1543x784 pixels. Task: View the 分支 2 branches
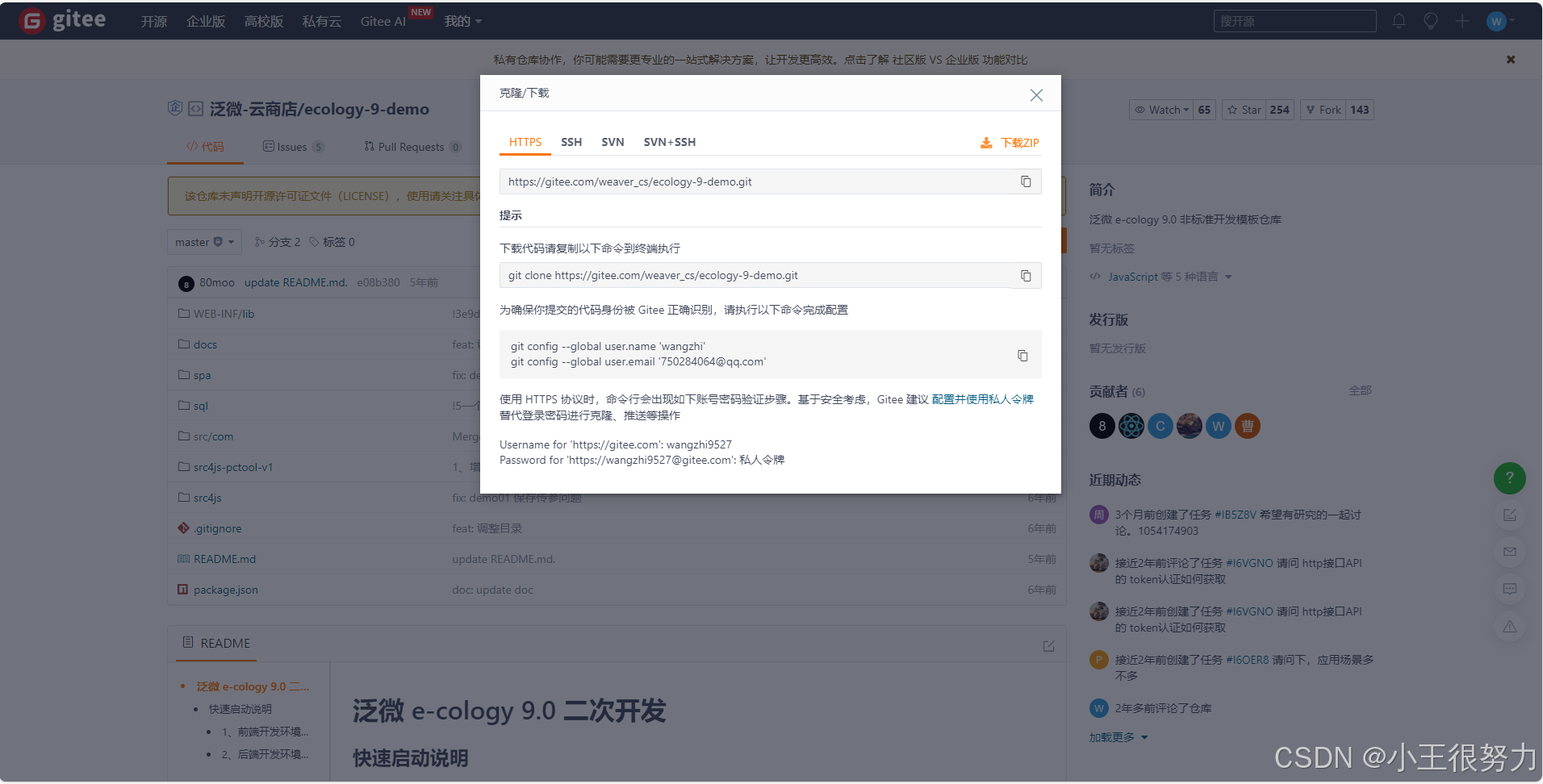pos(277,242)
